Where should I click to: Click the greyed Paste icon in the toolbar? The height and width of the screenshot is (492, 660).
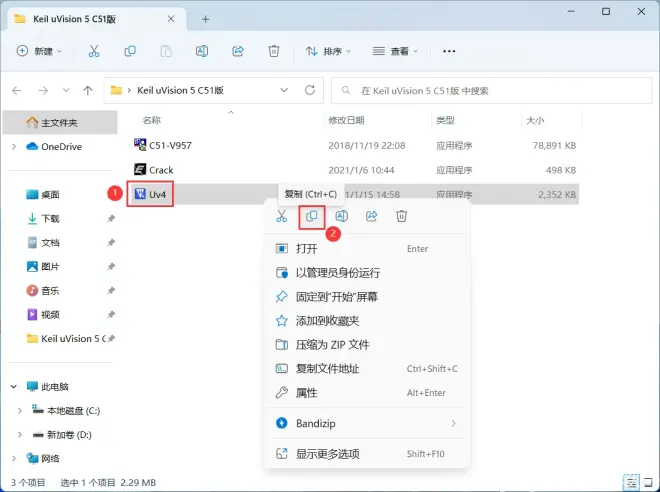[166, 51]
